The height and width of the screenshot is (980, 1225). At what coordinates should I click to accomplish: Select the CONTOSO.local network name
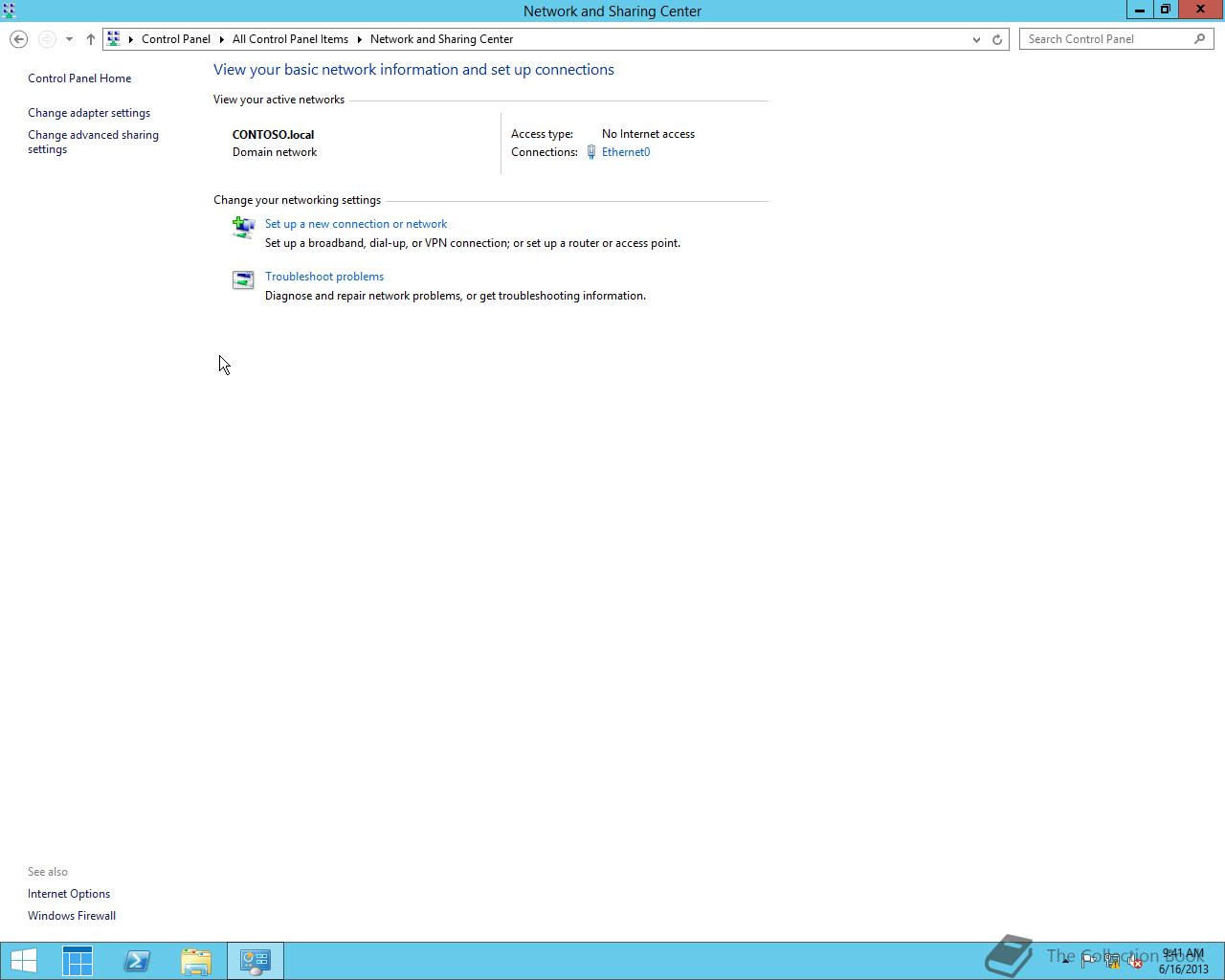[273, 135]
